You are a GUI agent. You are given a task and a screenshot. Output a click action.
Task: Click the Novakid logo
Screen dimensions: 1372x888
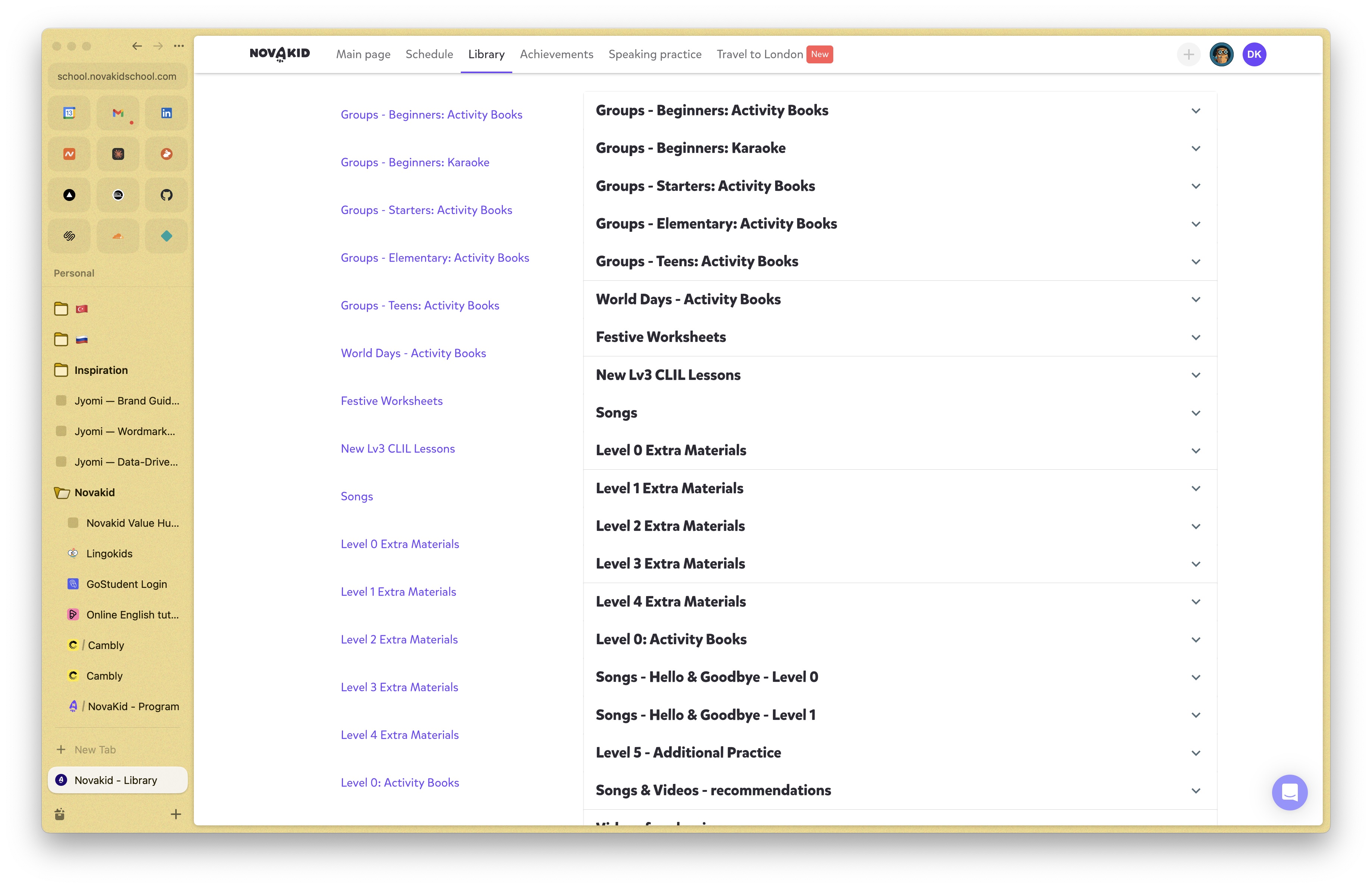tap(280, 54)
